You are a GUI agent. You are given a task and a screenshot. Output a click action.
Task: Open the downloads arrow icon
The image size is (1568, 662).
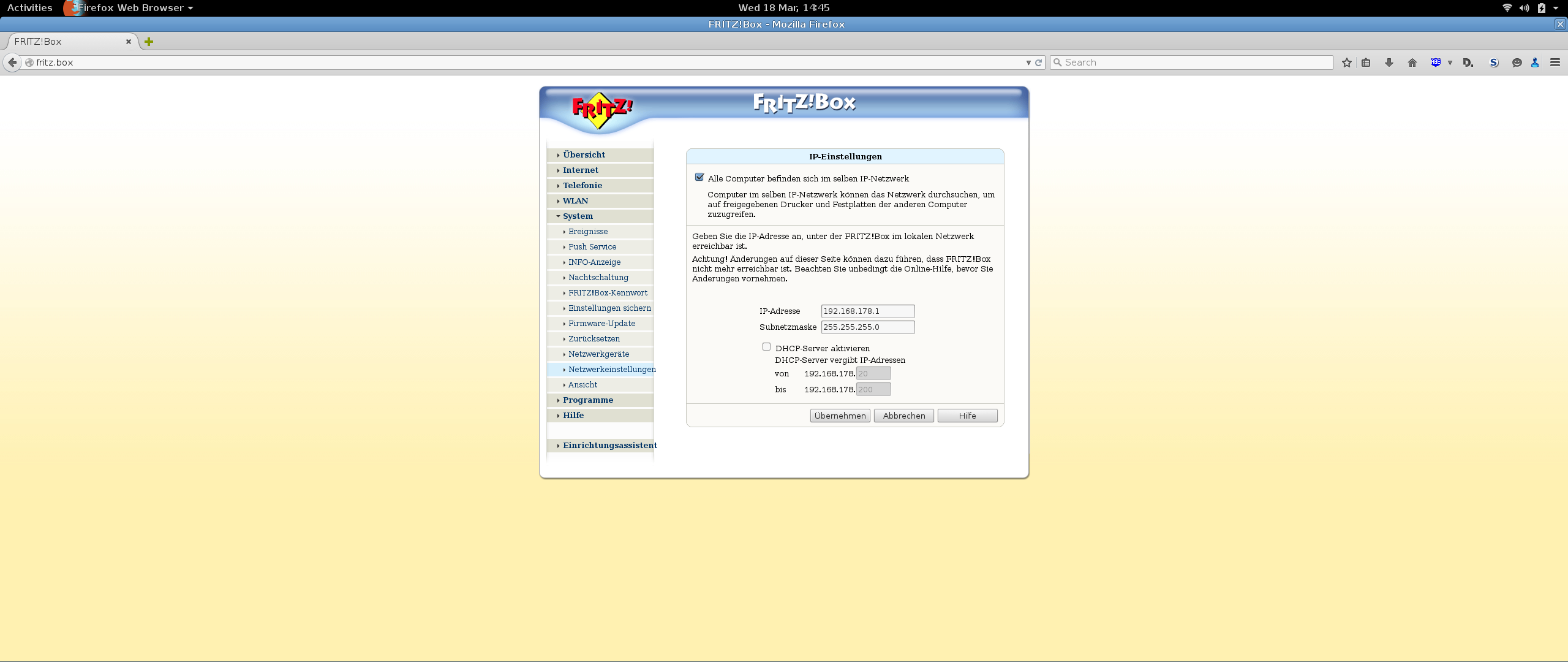pyautogui.click(x=1389, y=63)
